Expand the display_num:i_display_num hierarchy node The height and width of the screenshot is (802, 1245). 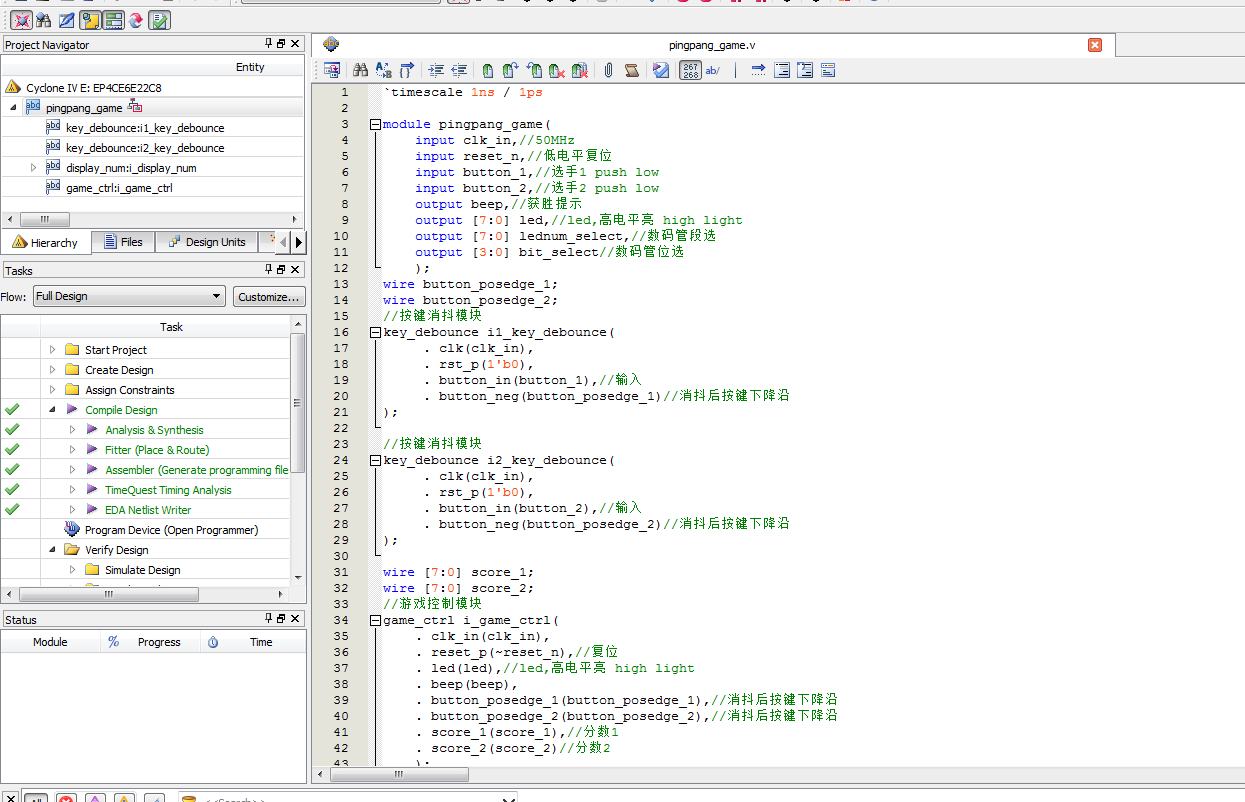(x=34, y=168)
